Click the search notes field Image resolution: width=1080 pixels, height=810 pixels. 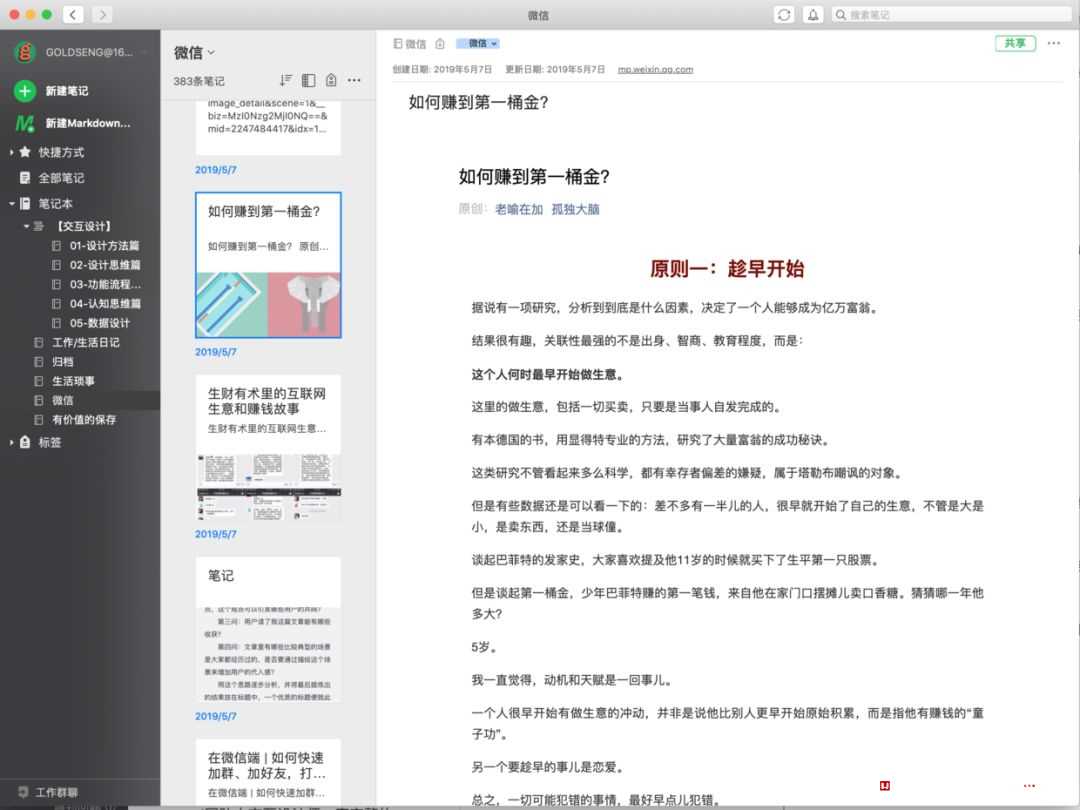(x=952, y=14)
